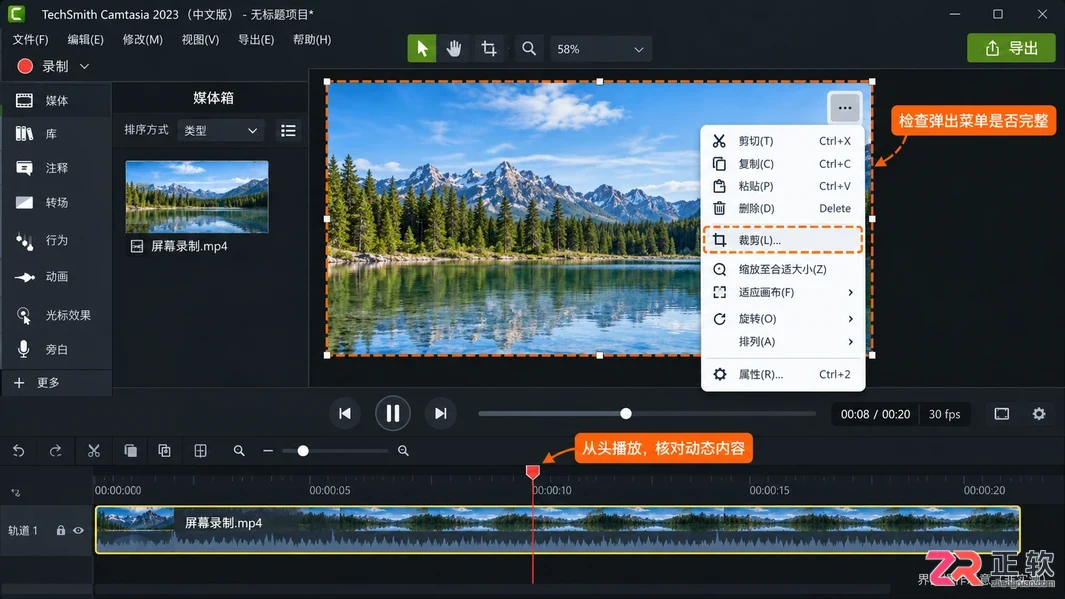
Task: Click the timeline zoom-to-fit magnifier icon
Action: coord(238,451)
